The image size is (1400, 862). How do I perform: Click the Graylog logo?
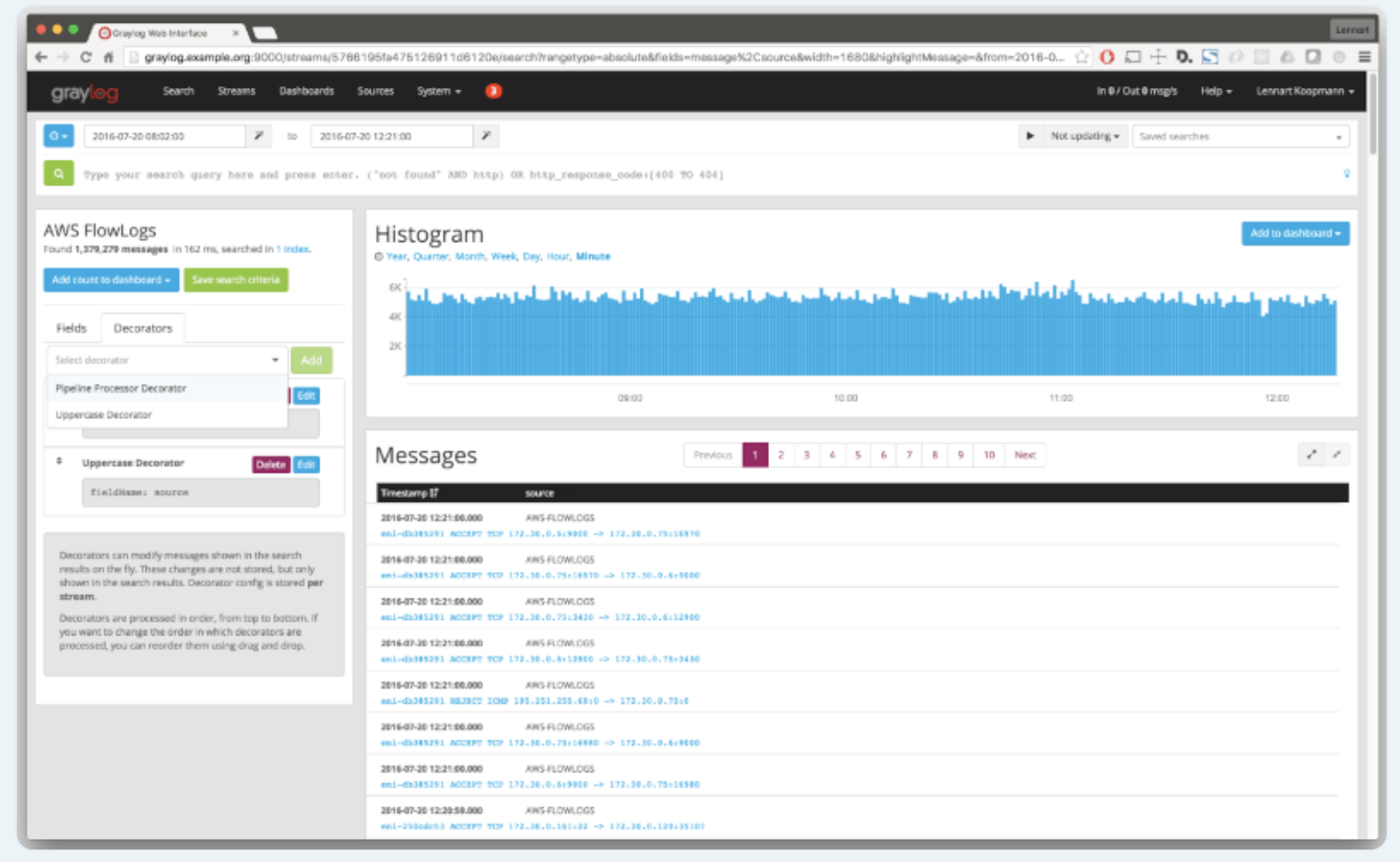(x=84, y=92)
